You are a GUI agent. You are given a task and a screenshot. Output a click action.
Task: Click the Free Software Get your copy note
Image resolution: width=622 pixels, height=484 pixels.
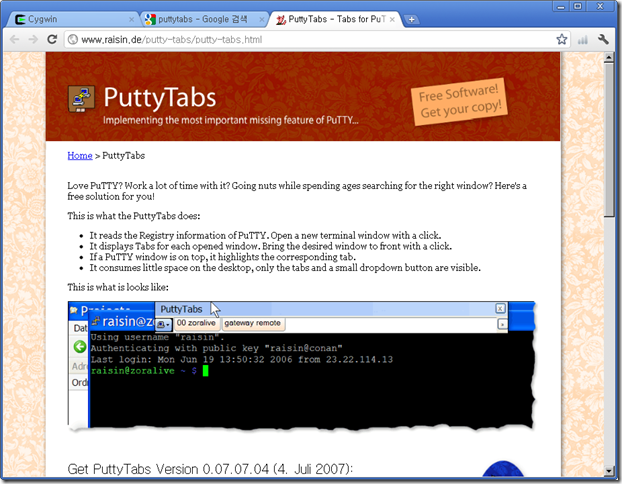pyautogui.click(x=460, y=102)
